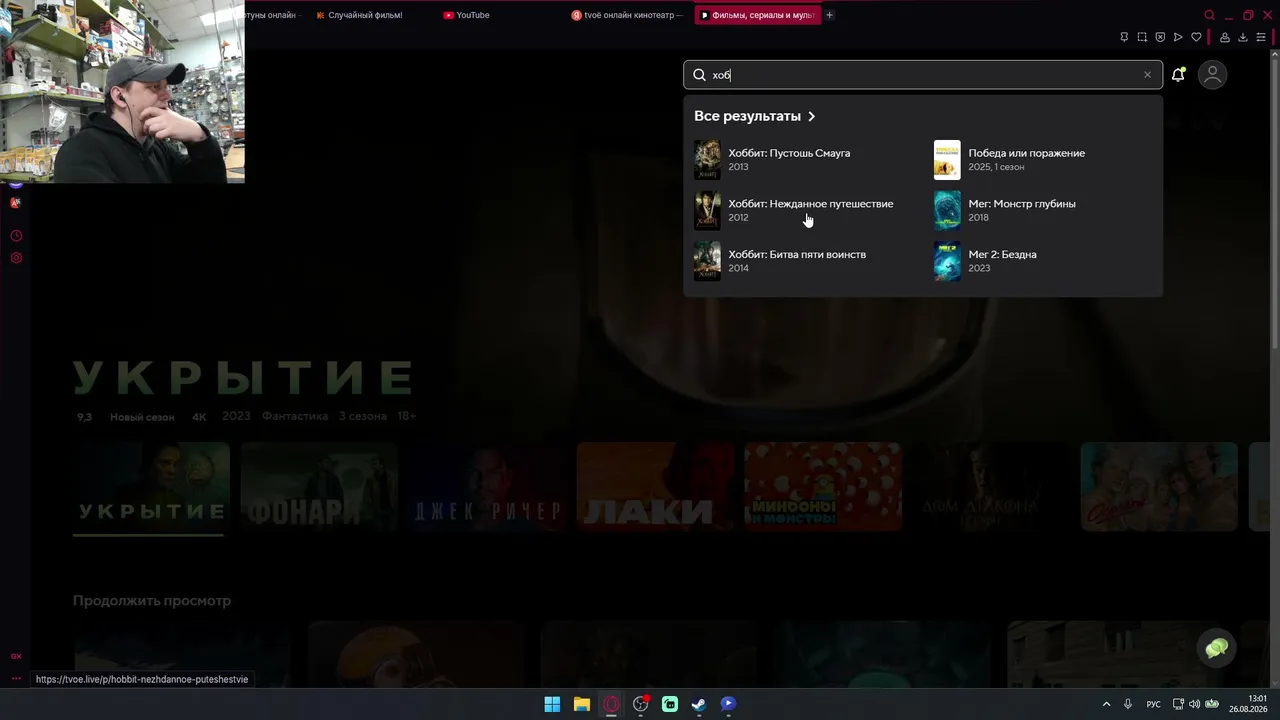Open settings gear icon in the sidebar
Screen dimensions: 1280x720
[16, 258]
